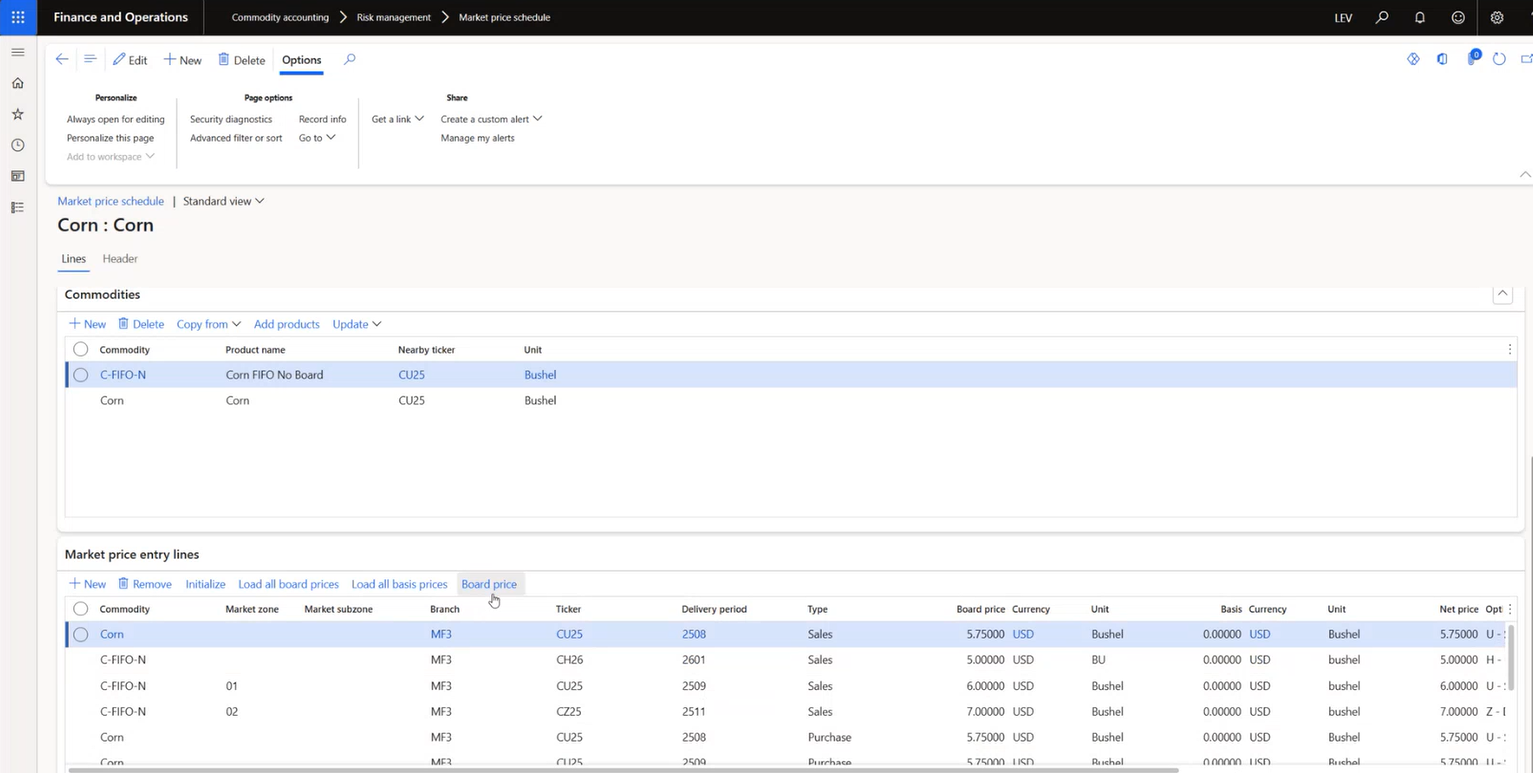Open Recent clock icon in sidebar

(18, 145)
